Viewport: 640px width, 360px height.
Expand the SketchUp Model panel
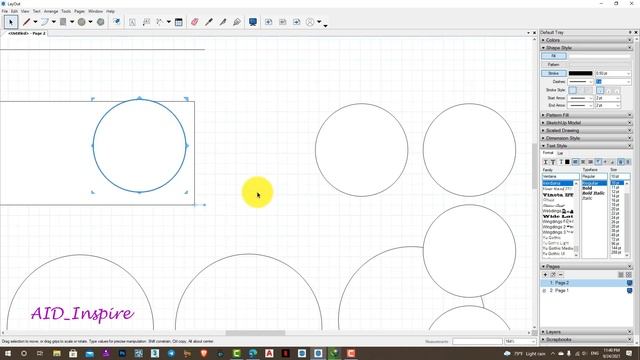click(587, 123)
